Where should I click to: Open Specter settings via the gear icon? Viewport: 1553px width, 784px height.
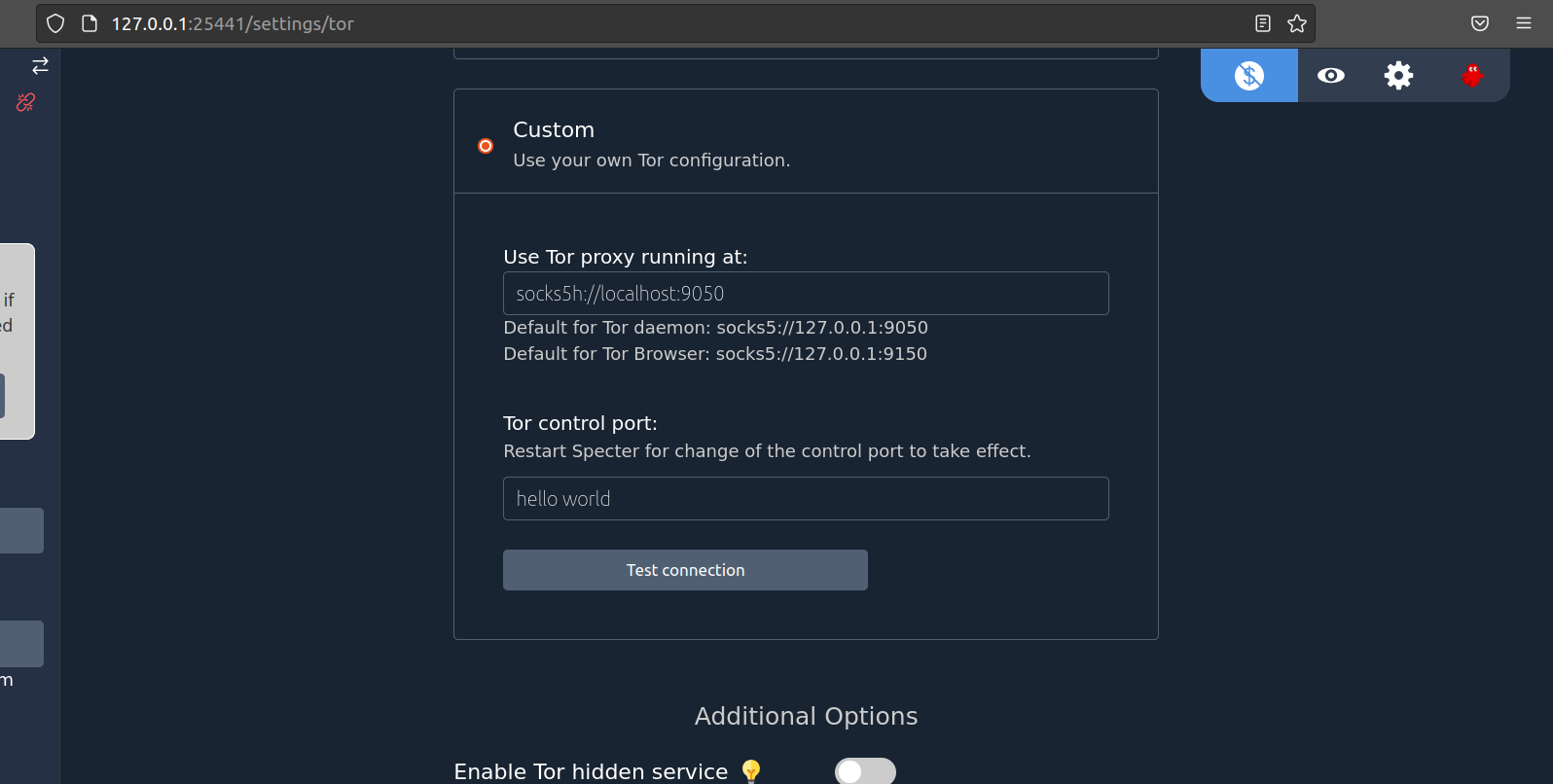[1398, 75]
